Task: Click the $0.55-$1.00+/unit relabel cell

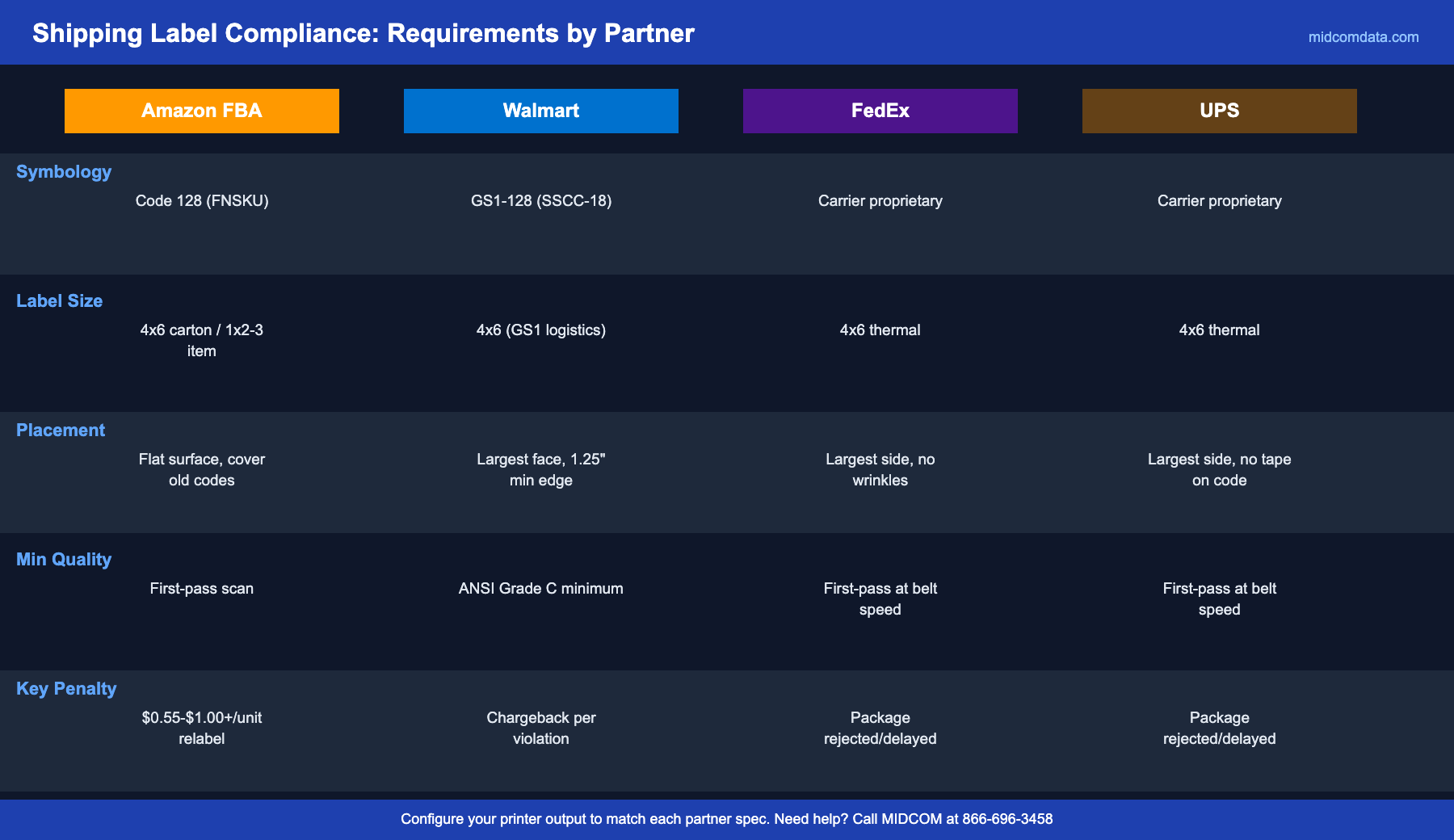Action: click(202, 728)
